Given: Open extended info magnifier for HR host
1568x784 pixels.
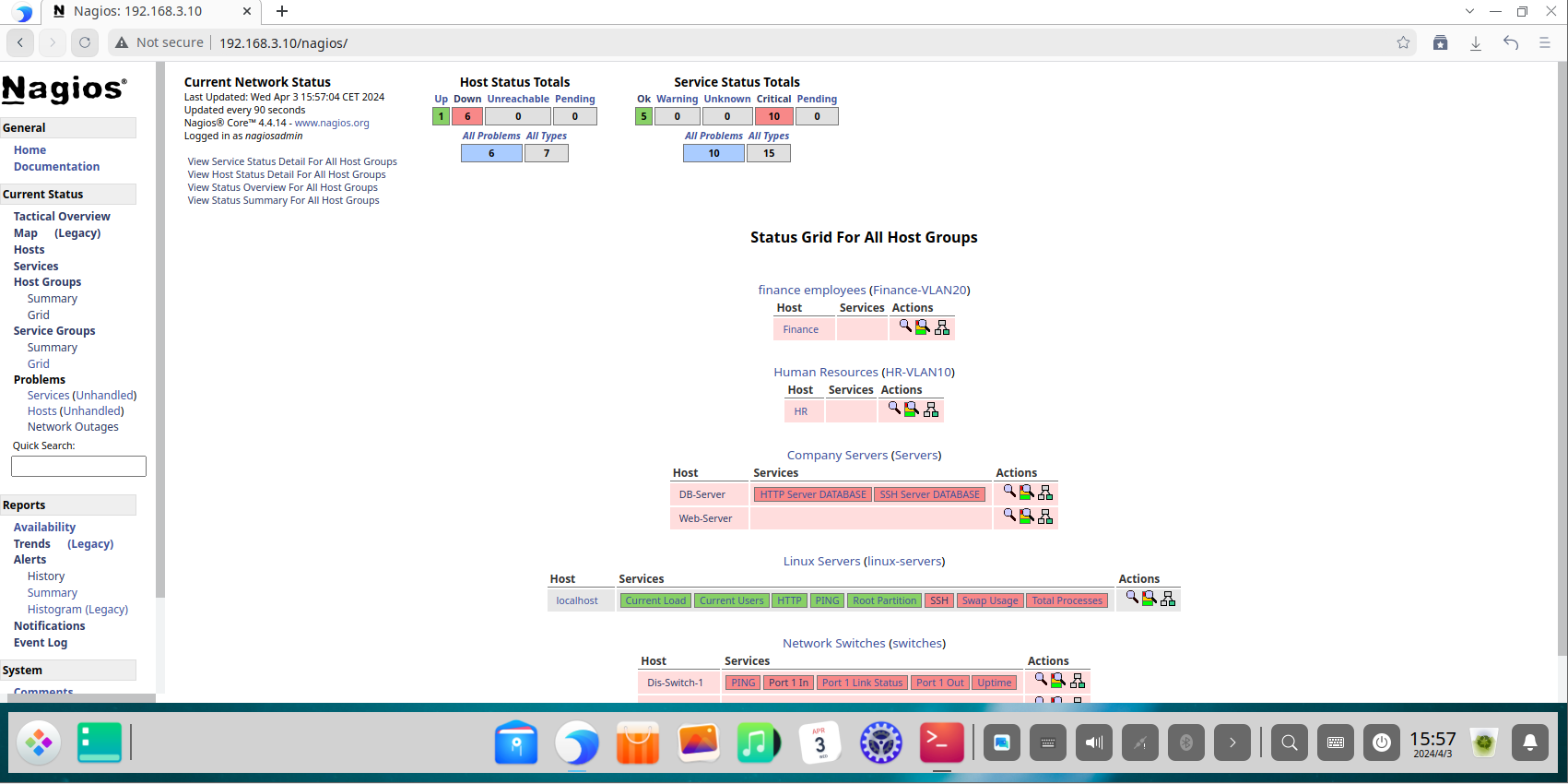Looking at the screenshot, I should pos(894,409).
